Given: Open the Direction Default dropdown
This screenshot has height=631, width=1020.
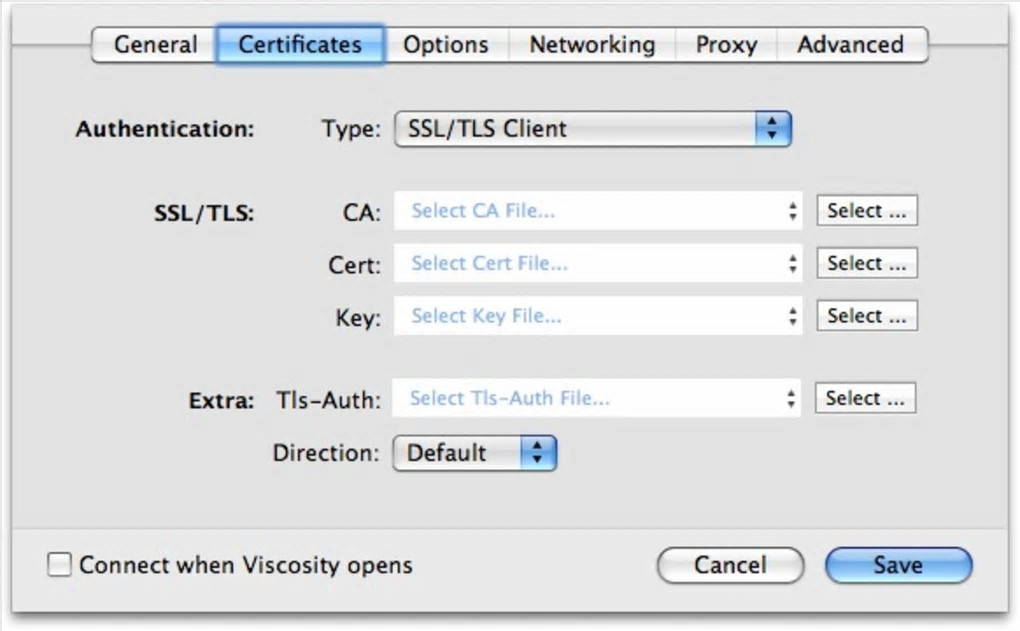Looking at the screenshot, I should point(474,453).
